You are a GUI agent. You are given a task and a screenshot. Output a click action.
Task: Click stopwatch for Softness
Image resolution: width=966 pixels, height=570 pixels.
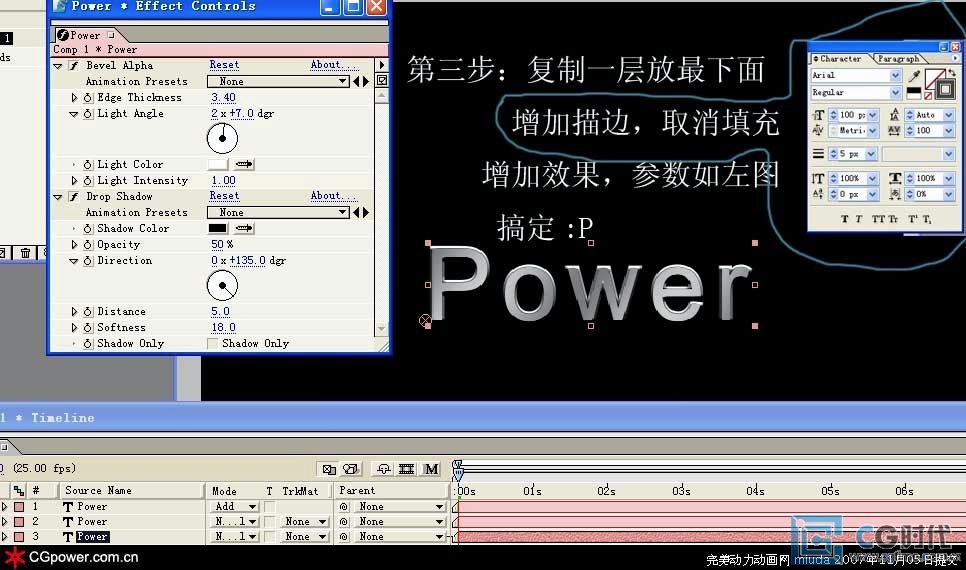pos(87,328)
